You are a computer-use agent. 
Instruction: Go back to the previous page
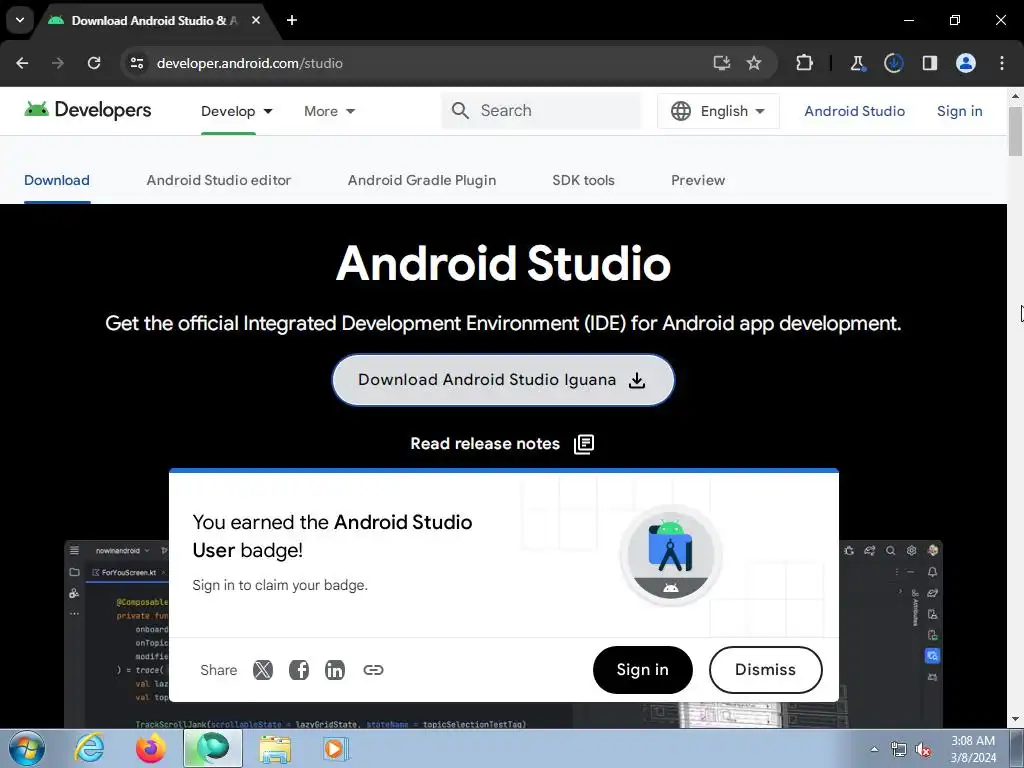click(x=22, y=63)
